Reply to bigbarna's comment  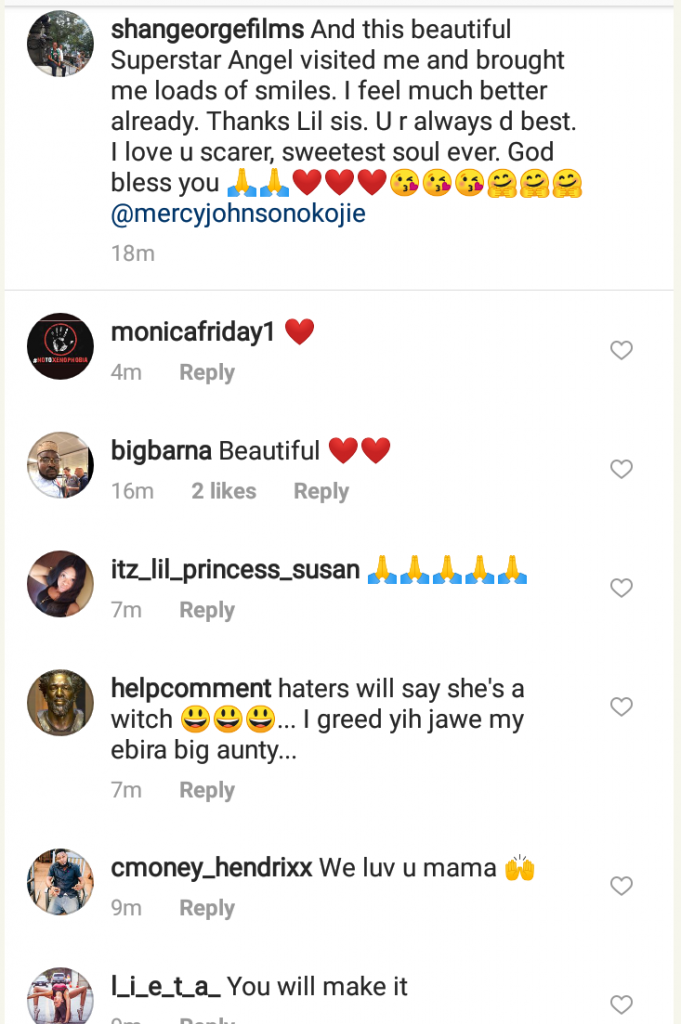pyautogui.click(x=321, y=492)
